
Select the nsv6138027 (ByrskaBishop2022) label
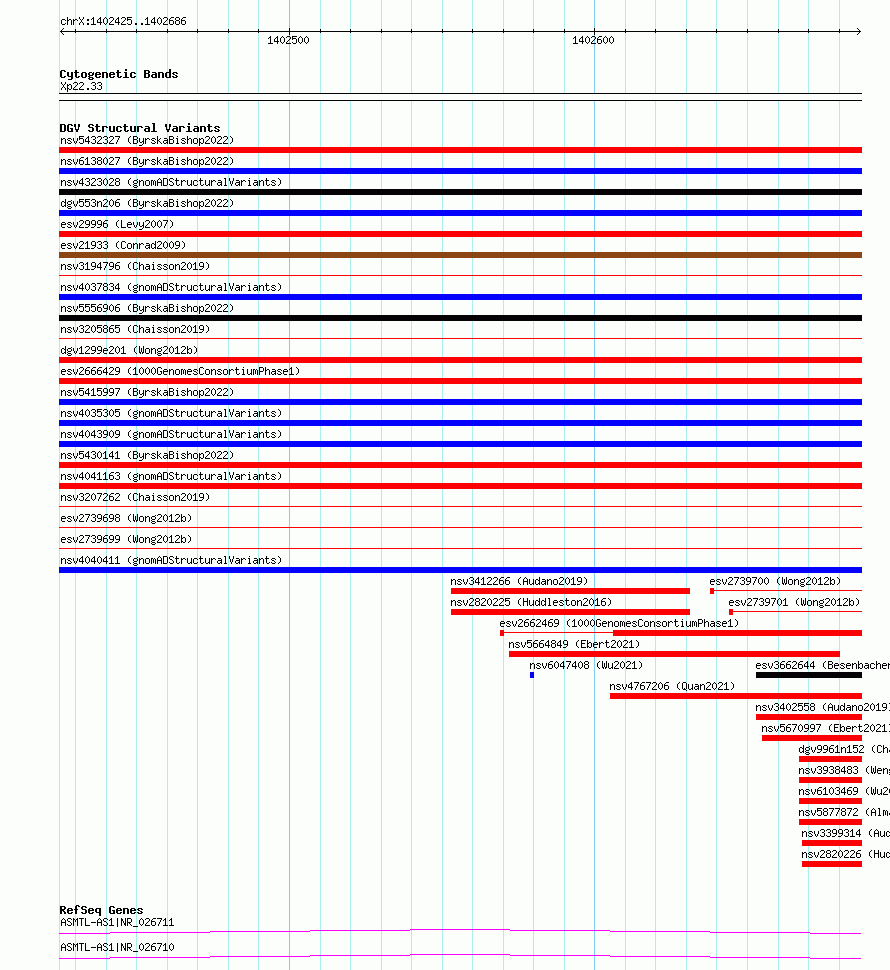click(x=147, y=161)
